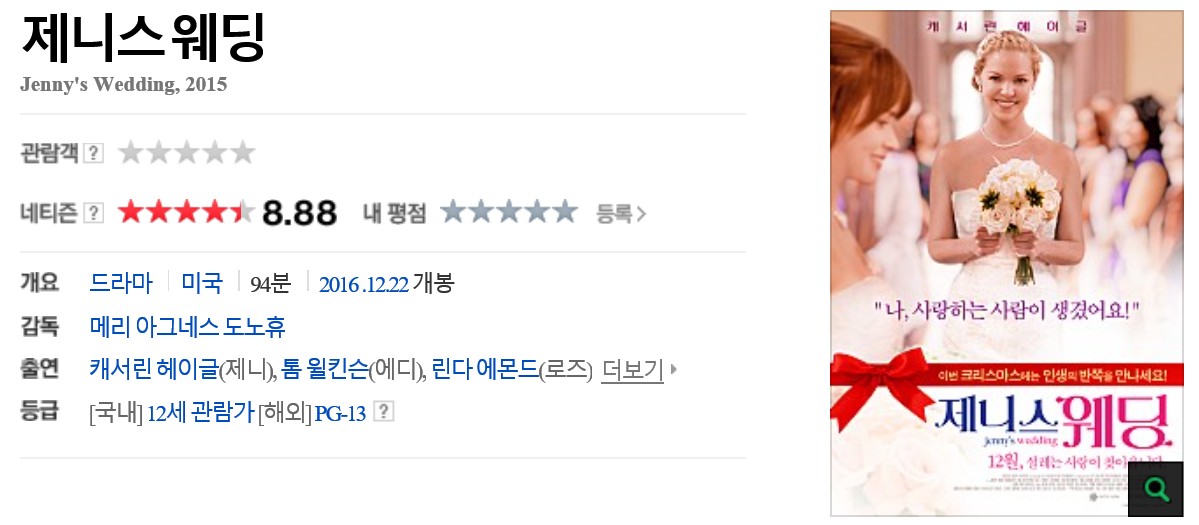Open actor 톰 윌킨슨's page

click(324, 370)
